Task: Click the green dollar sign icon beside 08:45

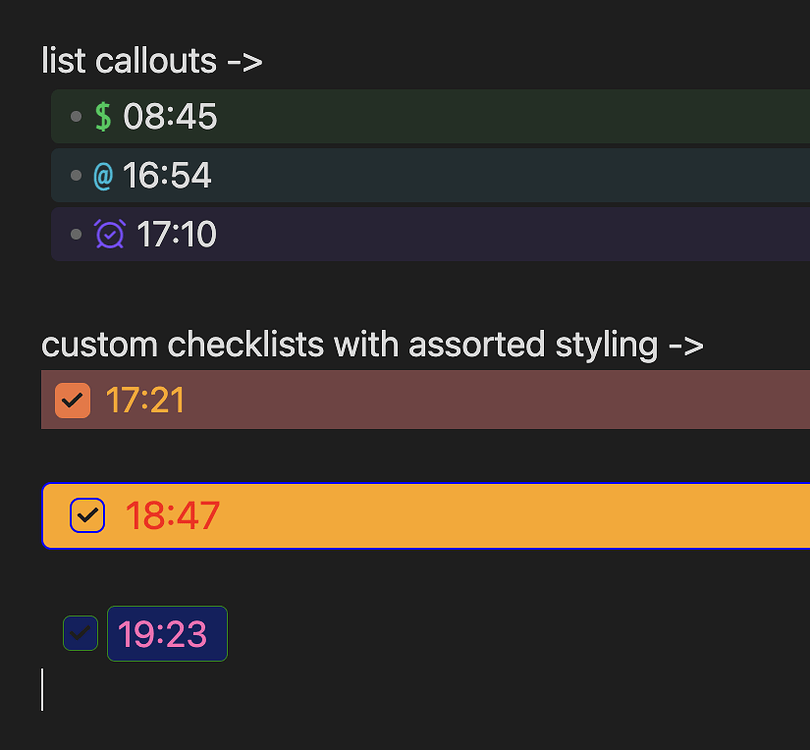Action: point(101,116)
